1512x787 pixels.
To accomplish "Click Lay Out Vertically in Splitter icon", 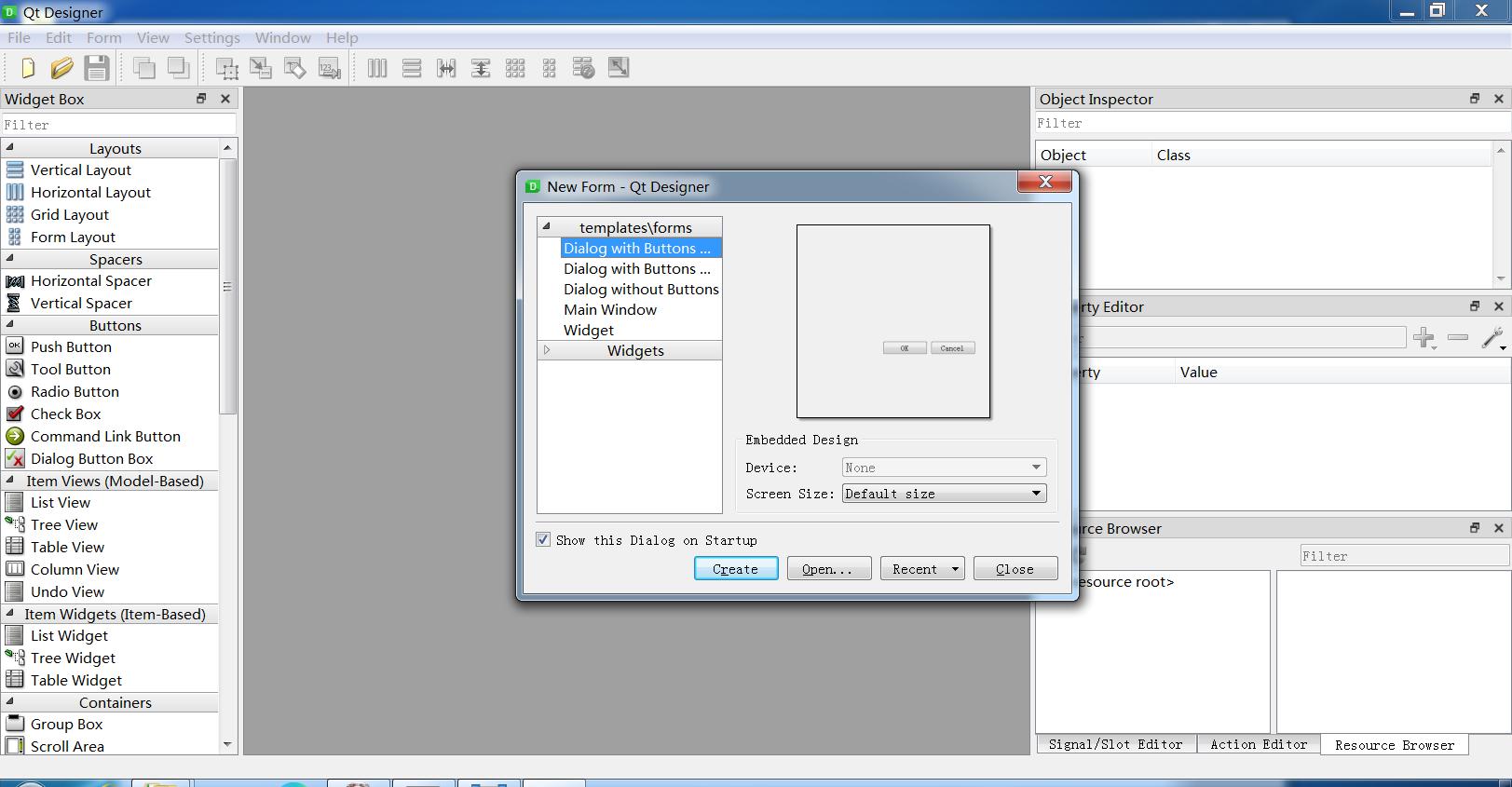I will click(x=481, y=68).
